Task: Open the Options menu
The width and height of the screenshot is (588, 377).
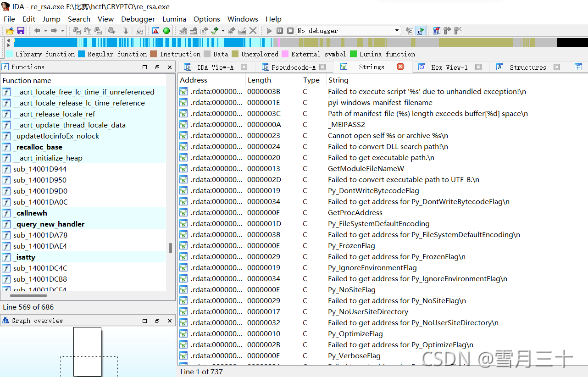Action: click(207, 19)
